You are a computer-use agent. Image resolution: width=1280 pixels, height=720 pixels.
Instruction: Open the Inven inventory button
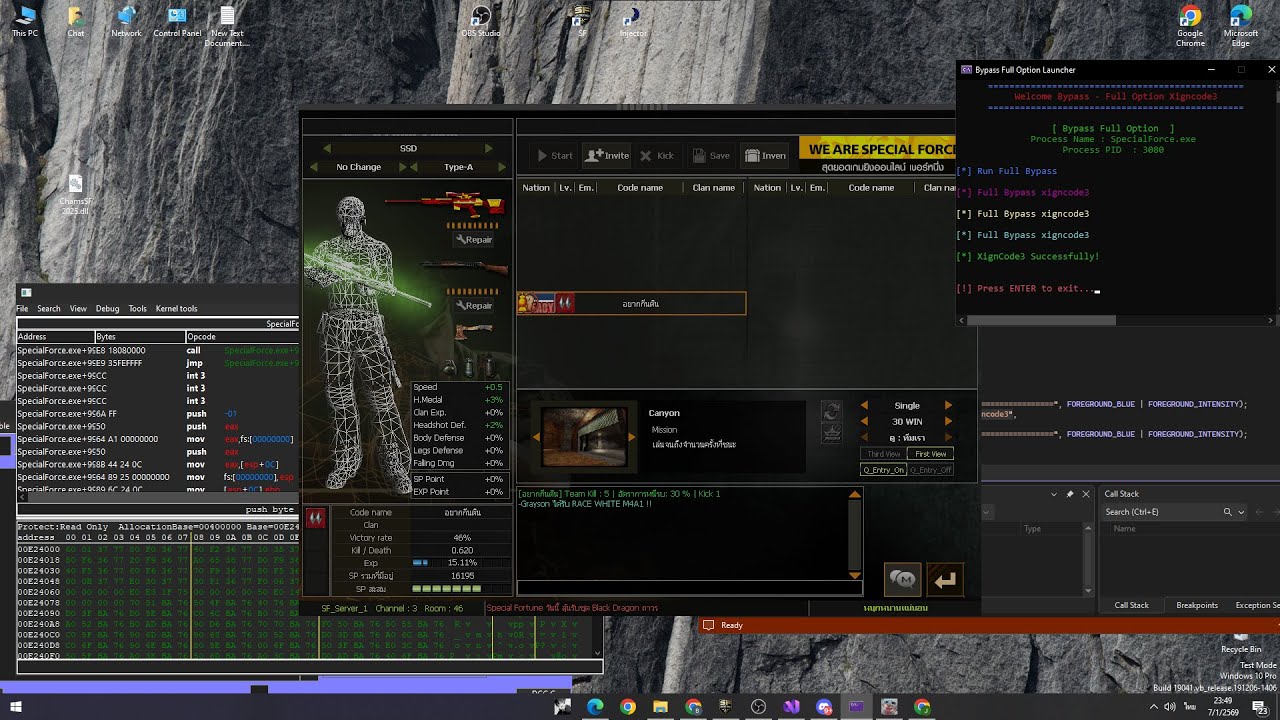pyautogui.click(x=766, y=155)
